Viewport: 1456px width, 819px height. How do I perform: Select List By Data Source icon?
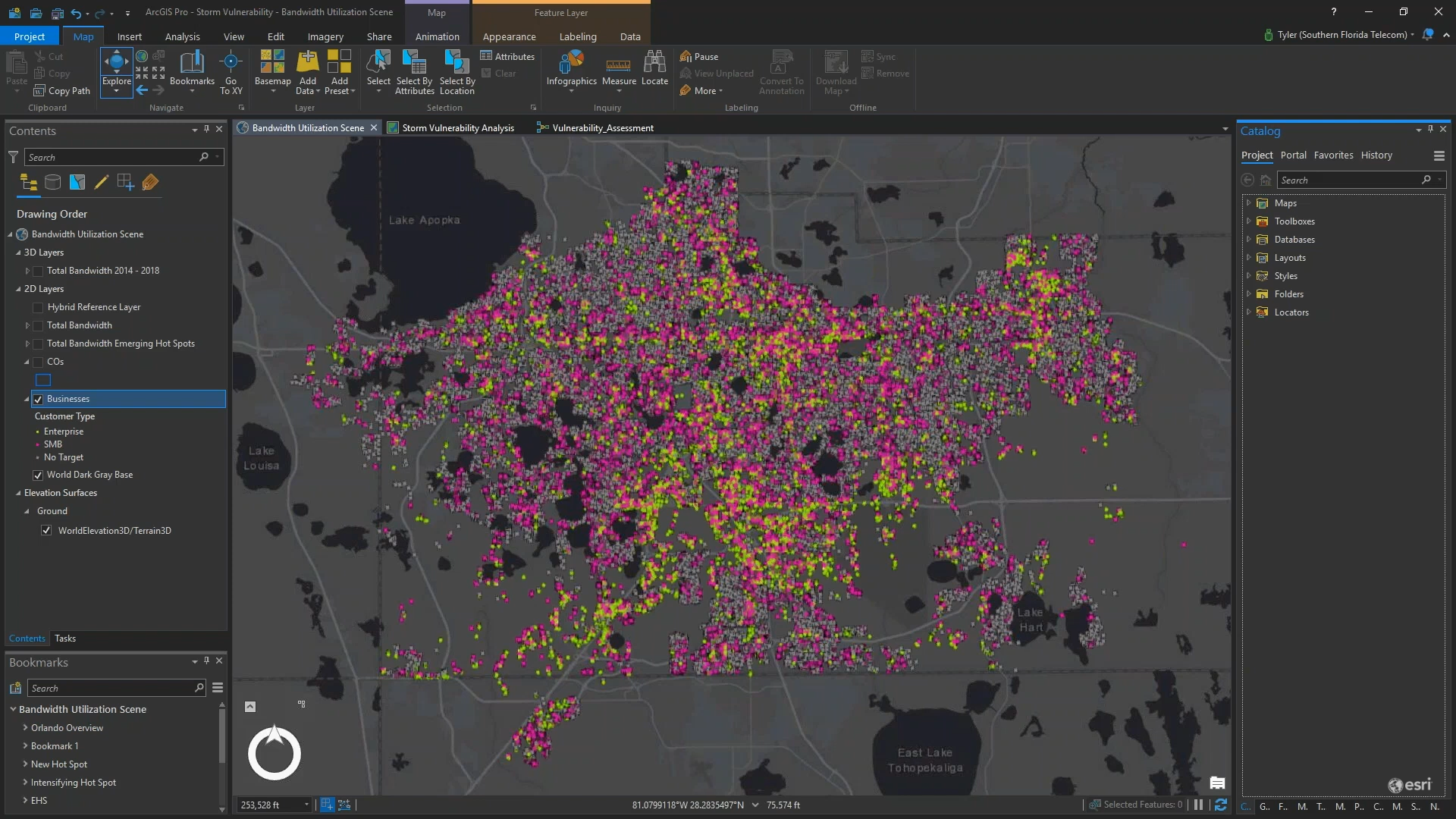click(x=52, y=182)
